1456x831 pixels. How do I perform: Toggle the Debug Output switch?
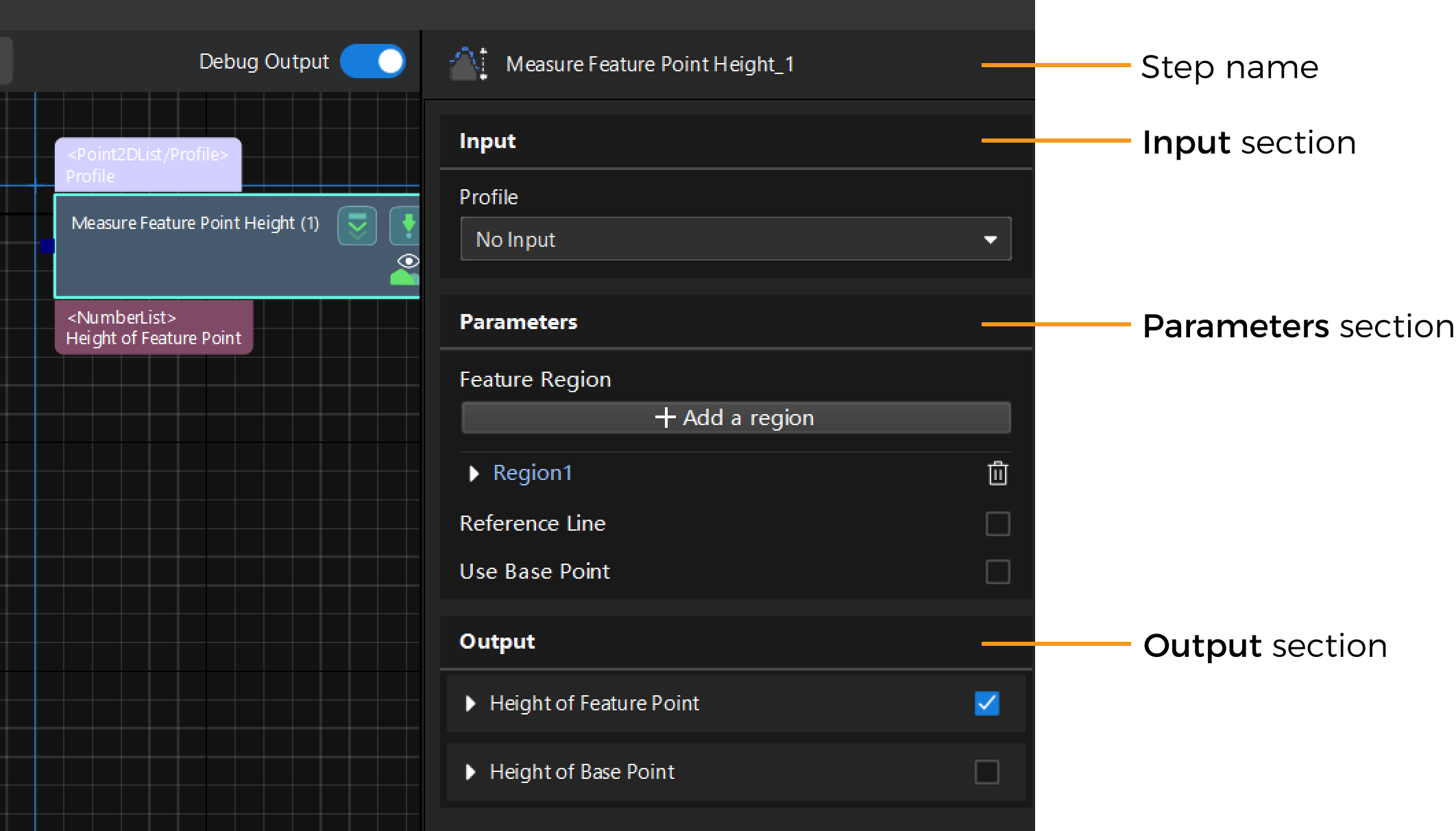(x=373, y=62)
